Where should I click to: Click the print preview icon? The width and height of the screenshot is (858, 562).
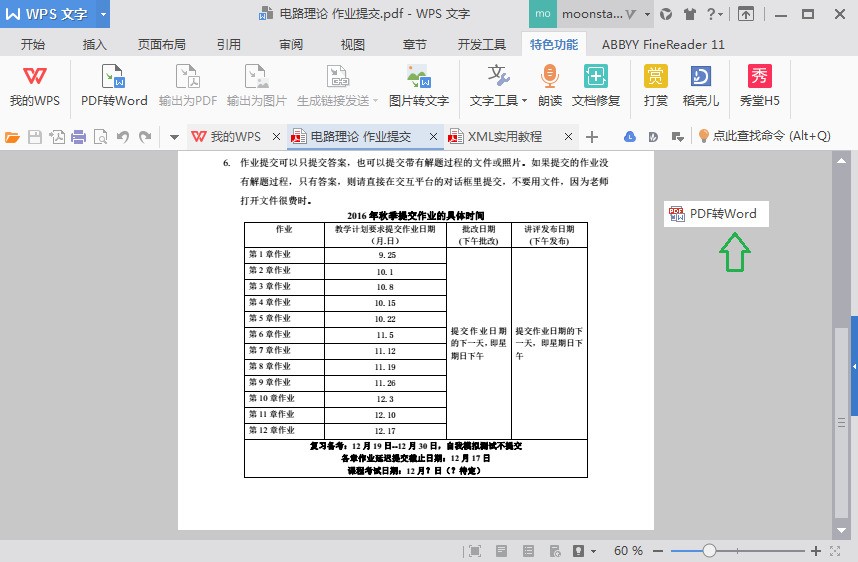click(x=101, y=137)
